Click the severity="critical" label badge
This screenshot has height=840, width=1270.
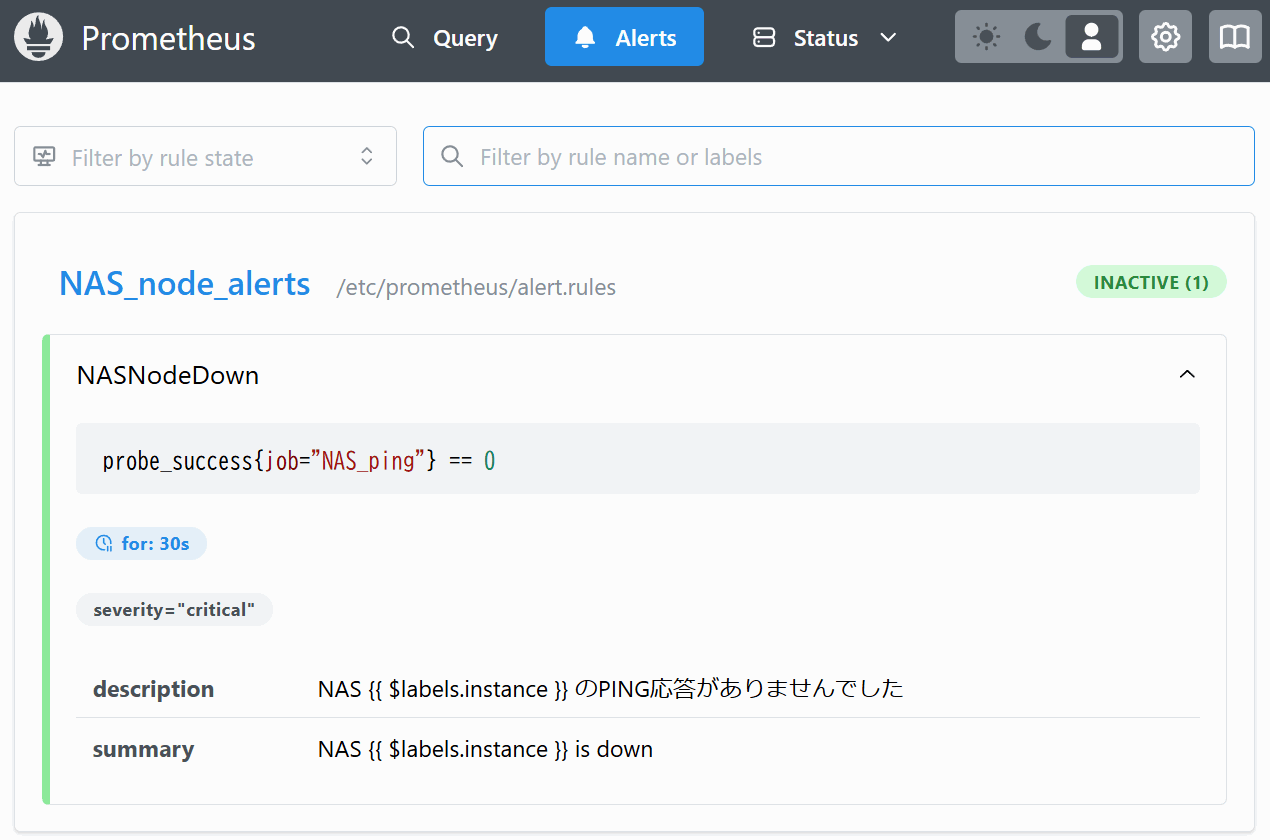tap(174, 609)
